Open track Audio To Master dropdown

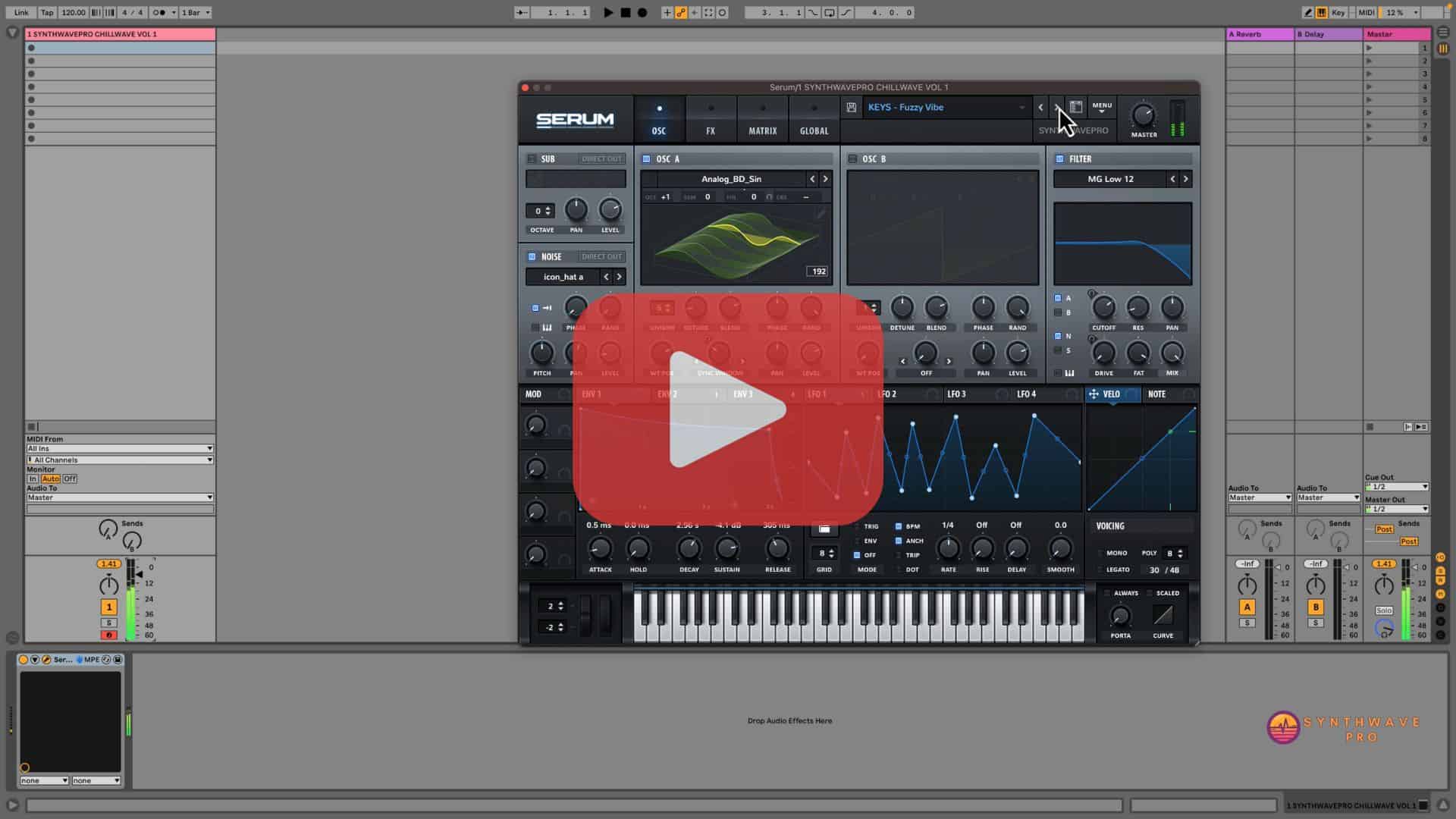[120, 497]
